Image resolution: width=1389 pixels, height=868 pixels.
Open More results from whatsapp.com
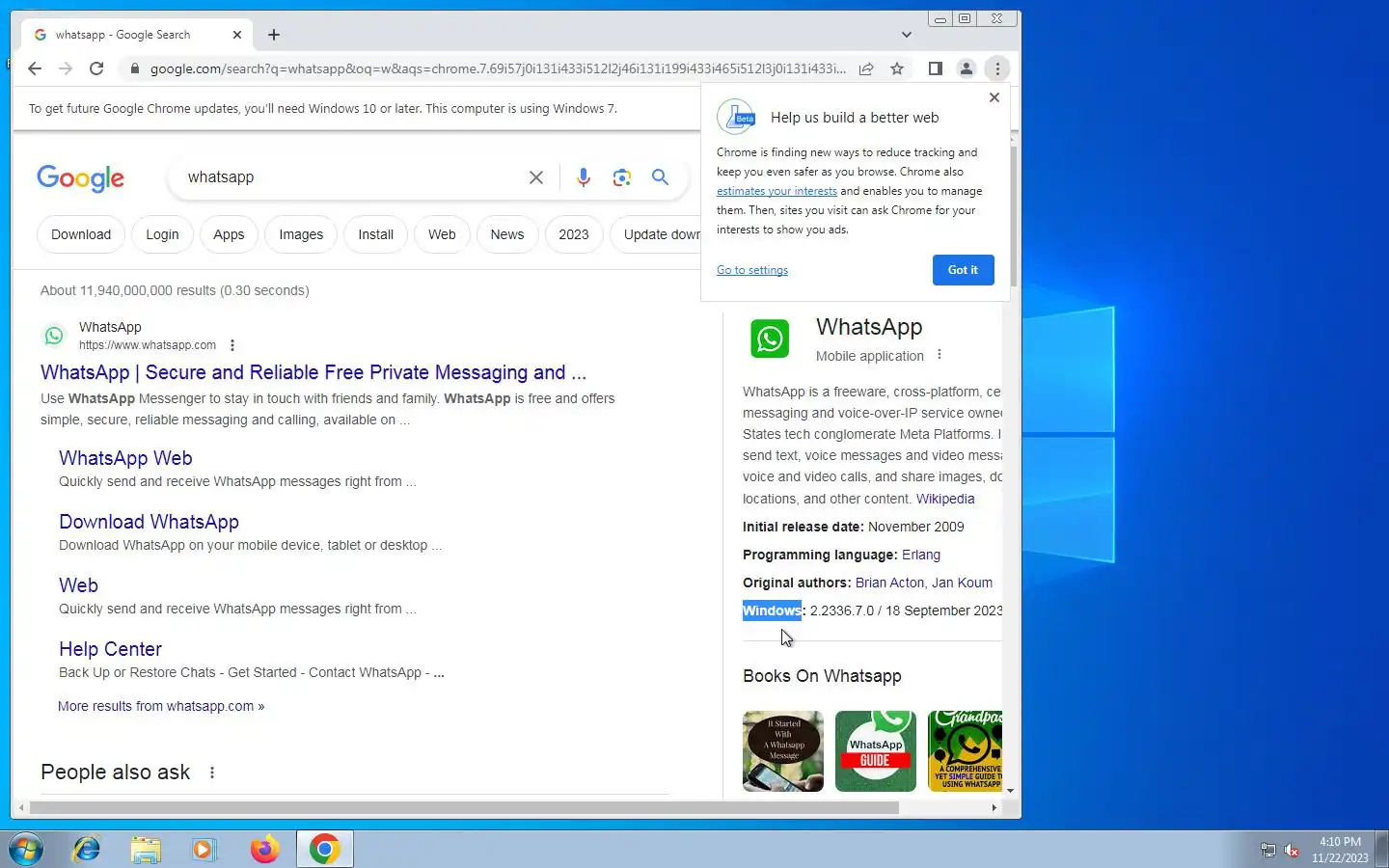[161, 706]
